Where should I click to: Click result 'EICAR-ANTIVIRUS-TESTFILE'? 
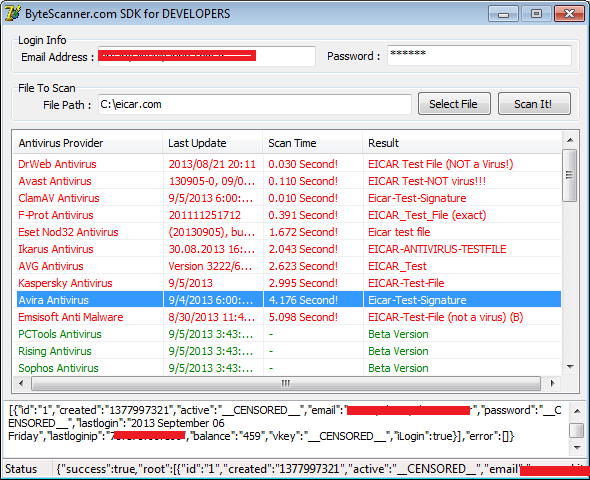click(x=437, y=249)
